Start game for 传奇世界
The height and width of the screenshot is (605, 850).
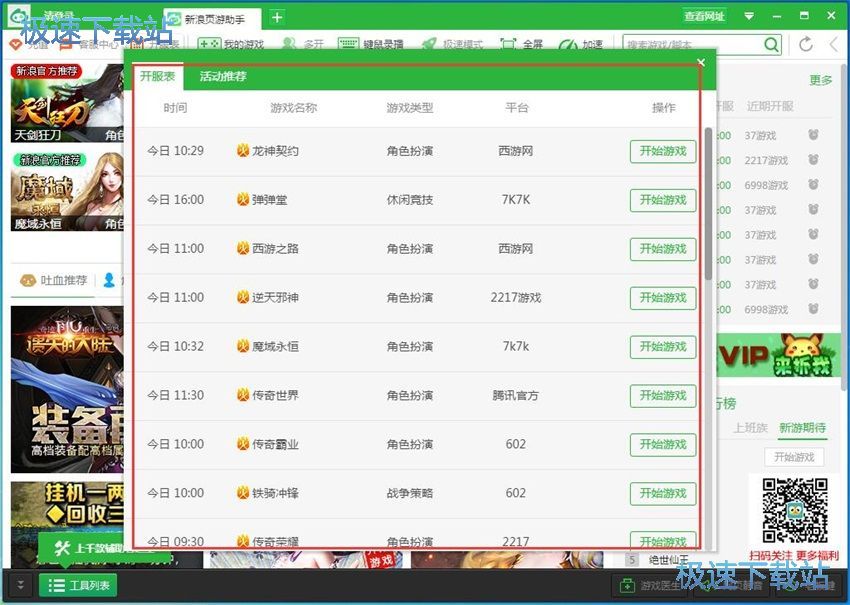(663, 395)
